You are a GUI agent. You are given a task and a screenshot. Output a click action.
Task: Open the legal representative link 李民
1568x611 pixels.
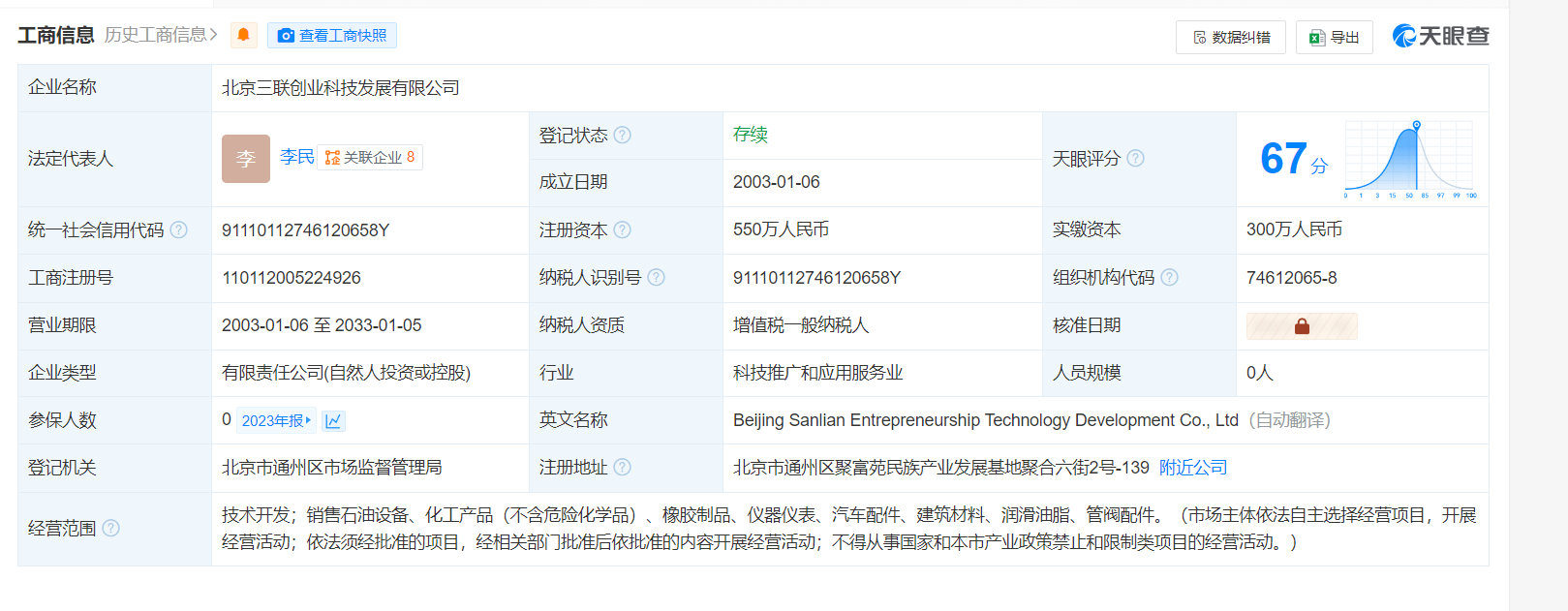(x=297, y=157)
